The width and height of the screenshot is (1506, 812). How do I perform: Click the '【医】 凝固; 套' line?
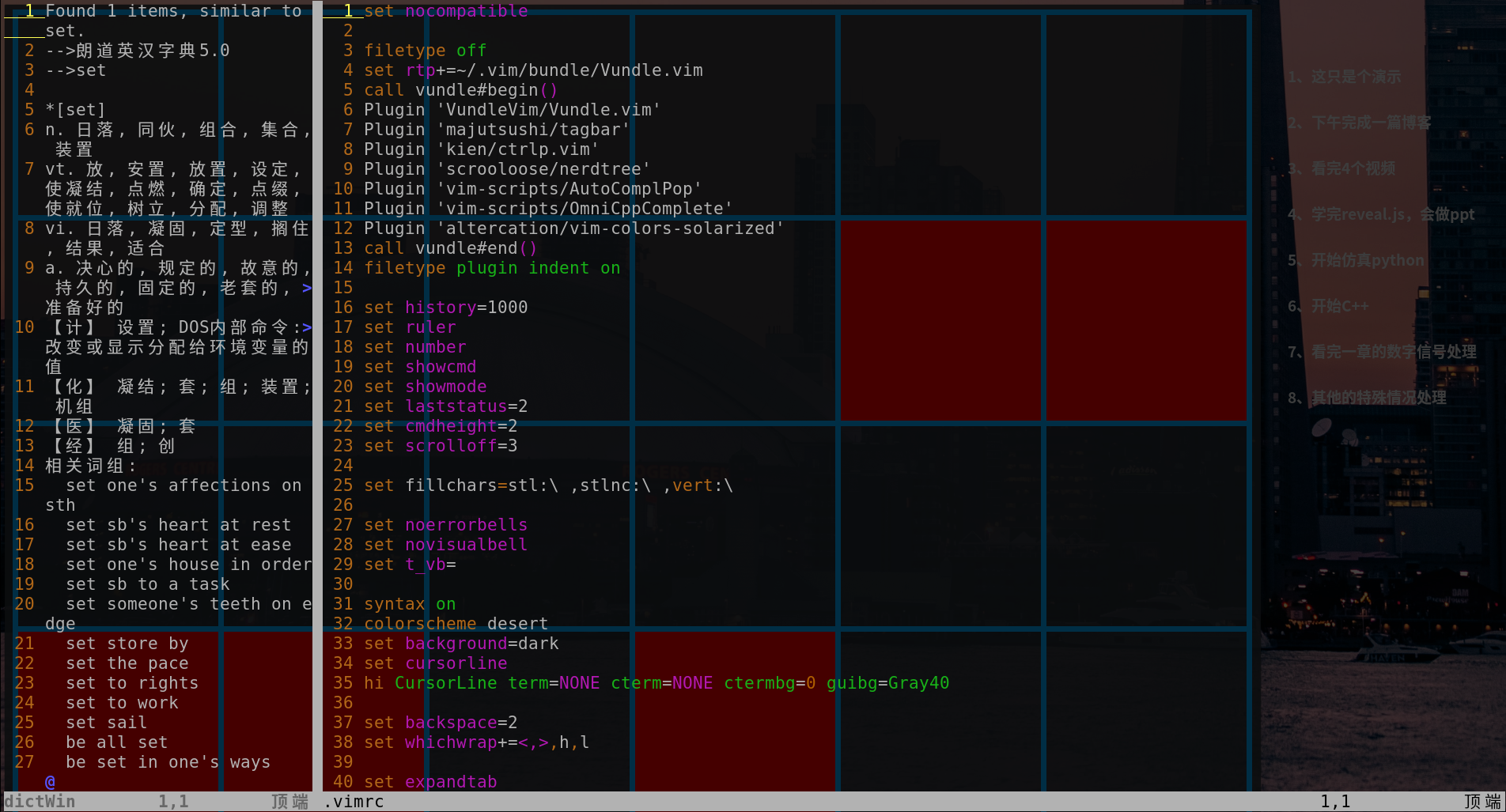coord(121,426)
